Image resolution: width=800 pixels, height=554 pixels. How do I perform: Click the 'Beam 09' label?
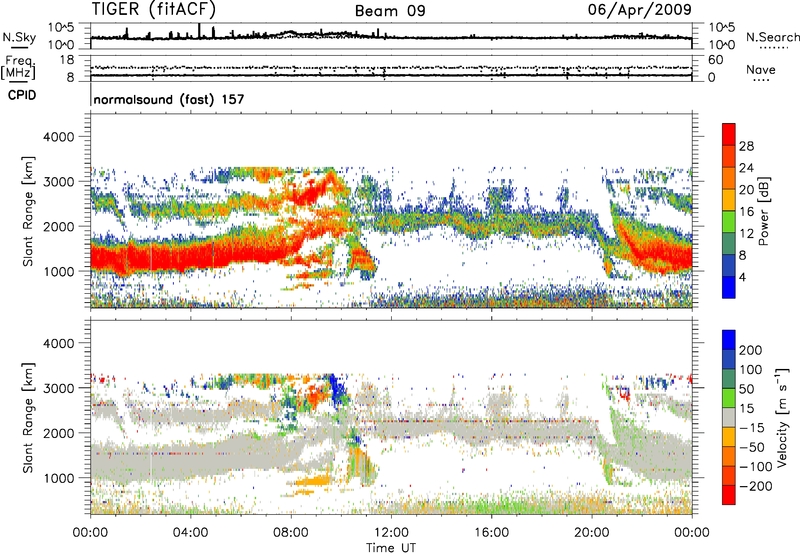390,11
